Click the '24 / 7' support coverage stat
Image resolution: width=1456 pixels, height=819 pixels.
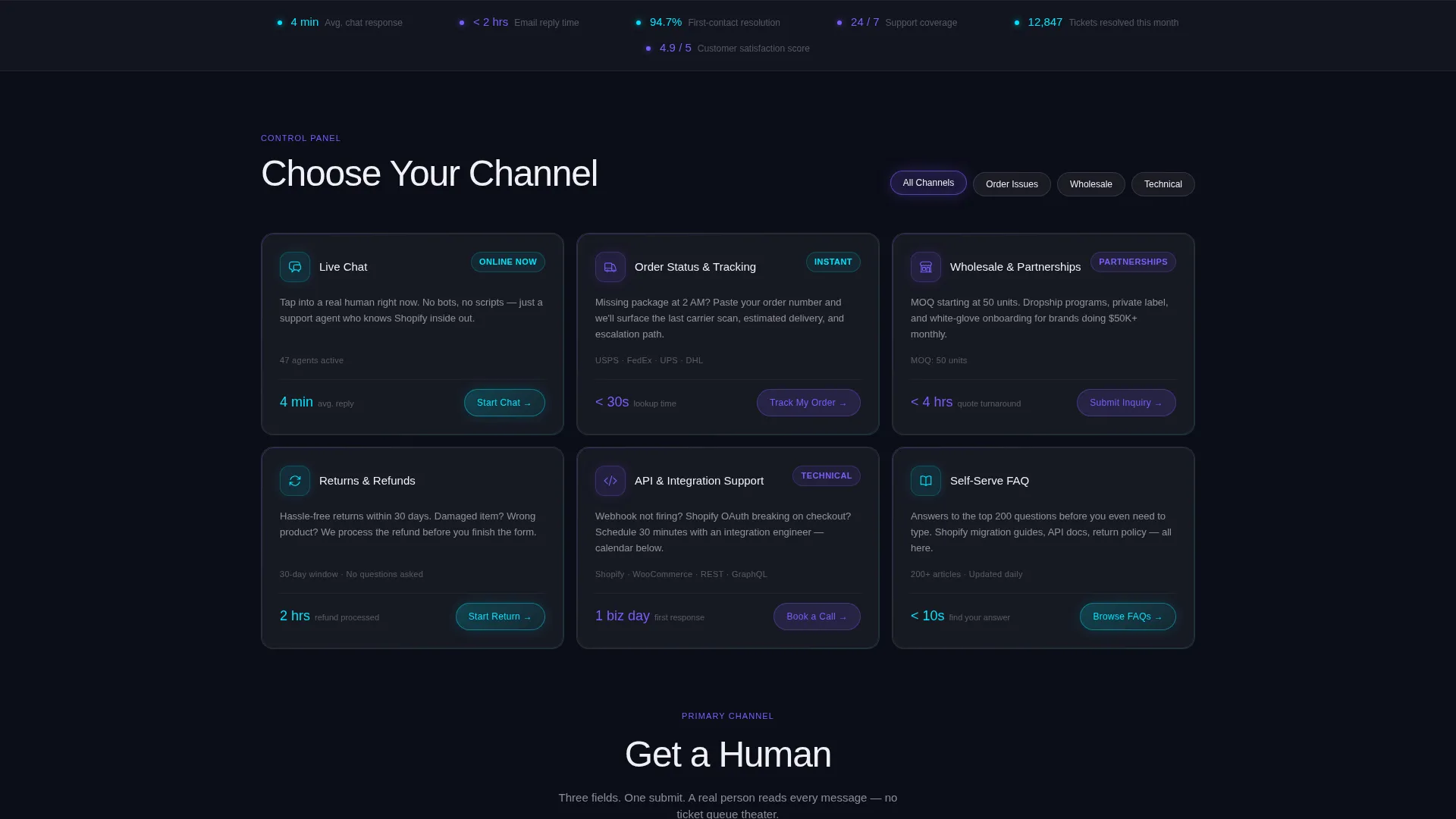tap(865, 22)
